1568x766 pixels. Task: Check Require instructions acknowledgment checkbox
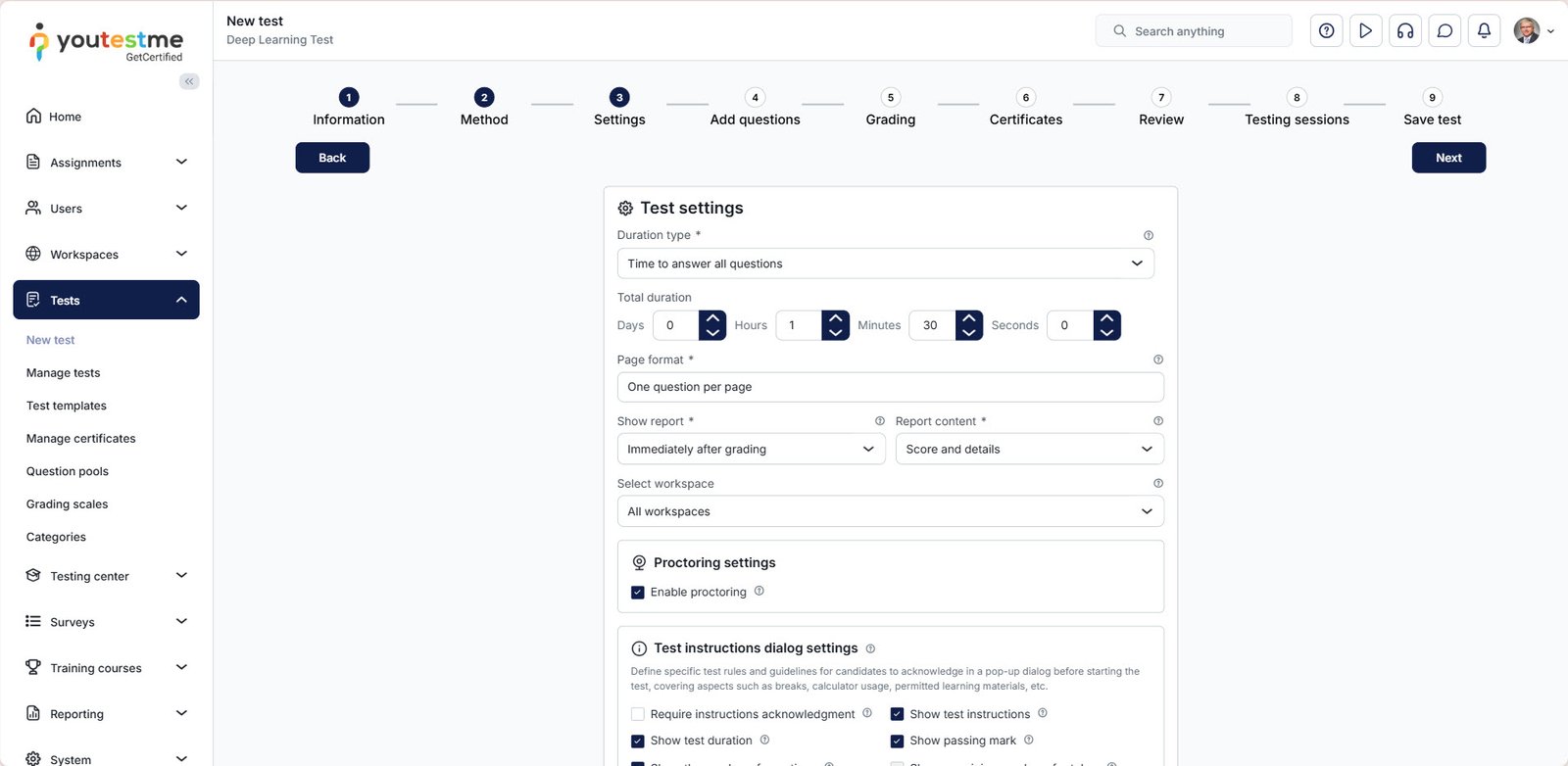coord(638,714)
